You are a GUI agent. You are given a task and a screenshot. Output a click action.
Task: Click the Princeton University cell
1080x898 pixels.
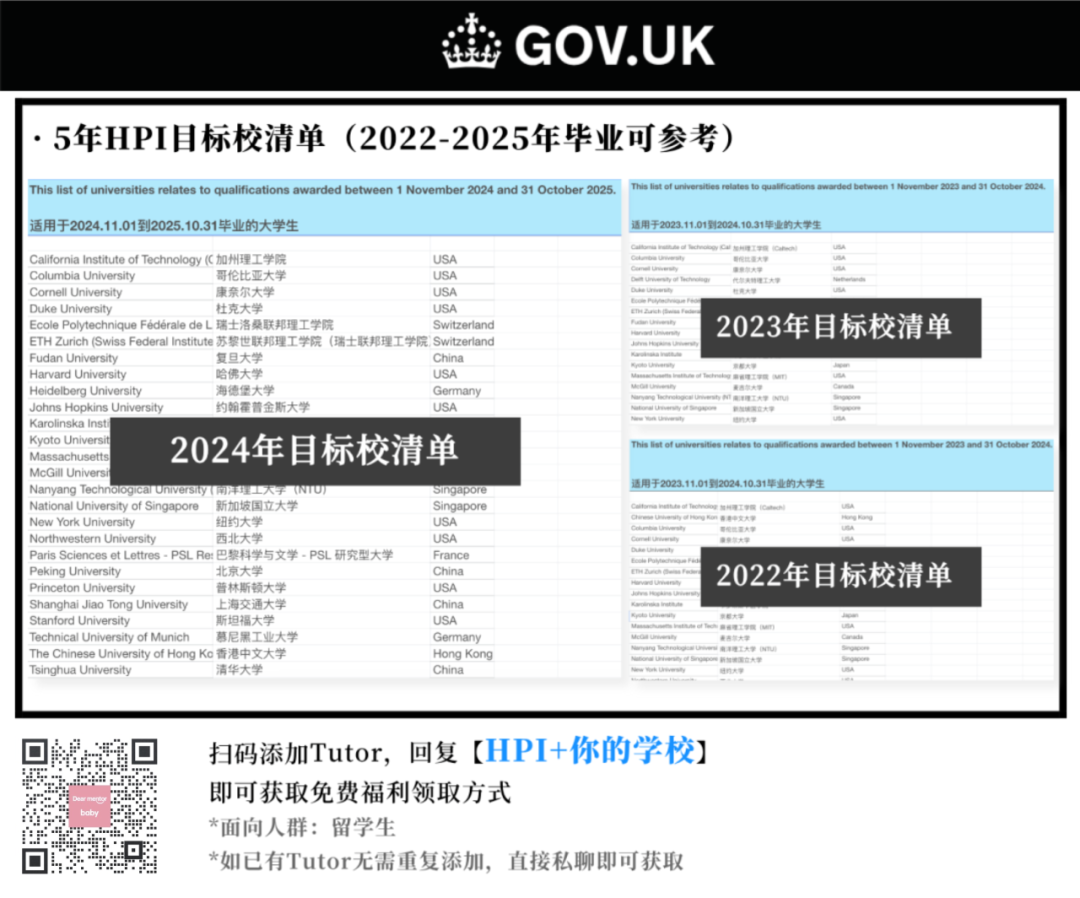pyautogui.click(x=82, y=587)
